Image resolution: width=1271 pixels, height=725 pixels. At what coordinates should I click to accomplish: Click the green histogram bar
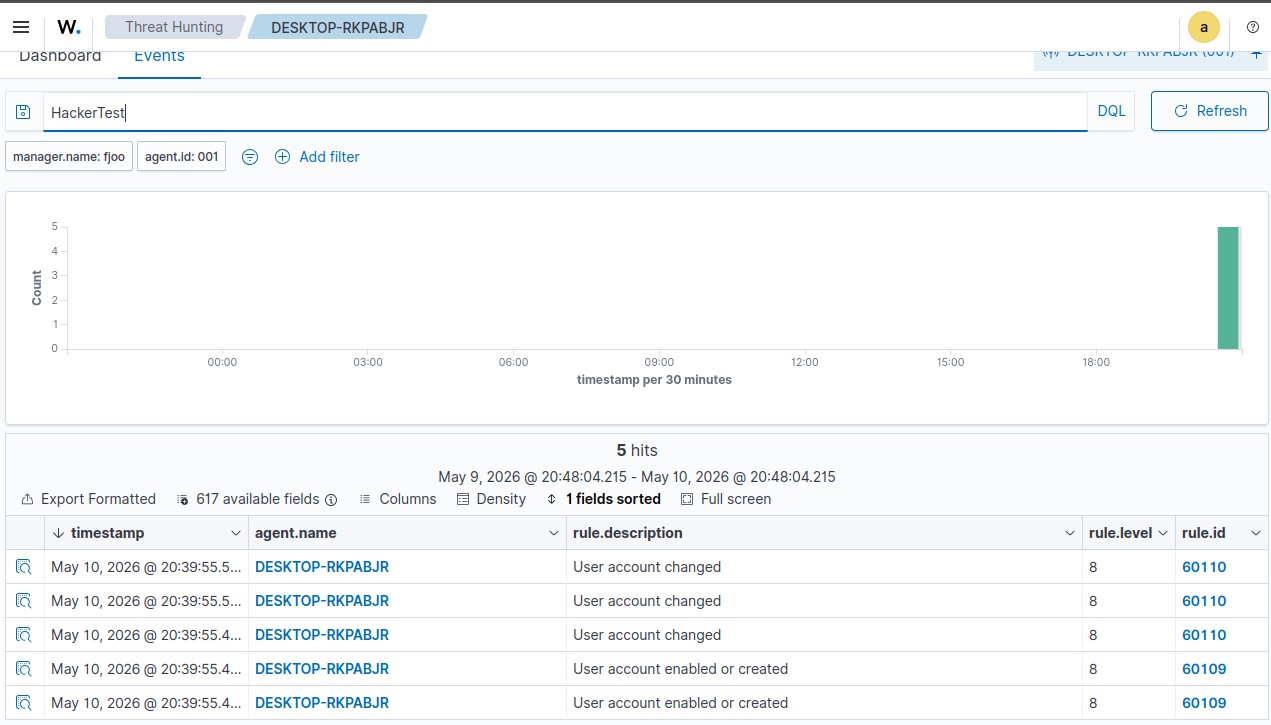pyautogui.click(x=1228, y=288)
